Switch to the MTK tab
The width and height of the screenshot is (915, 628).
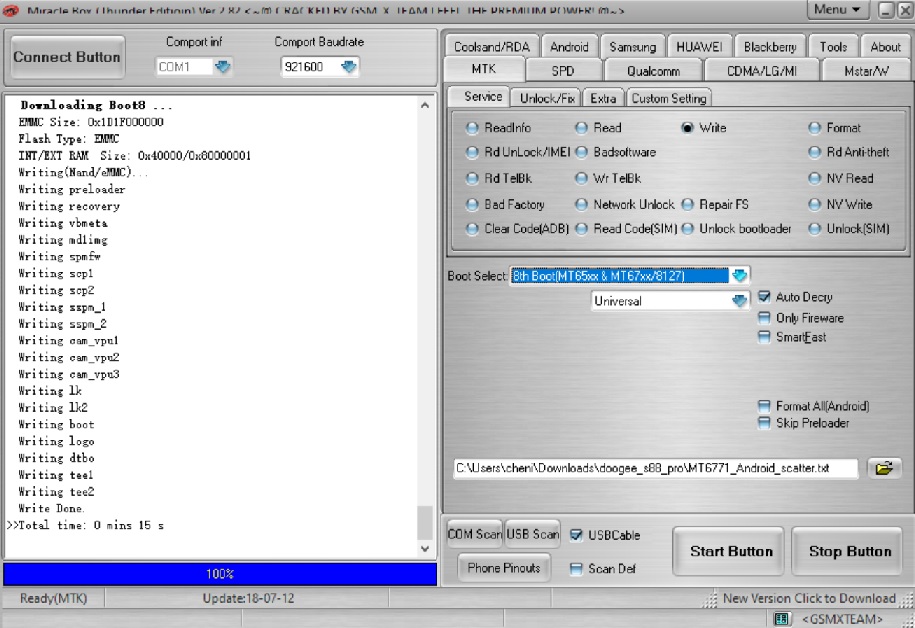point(484,69)
